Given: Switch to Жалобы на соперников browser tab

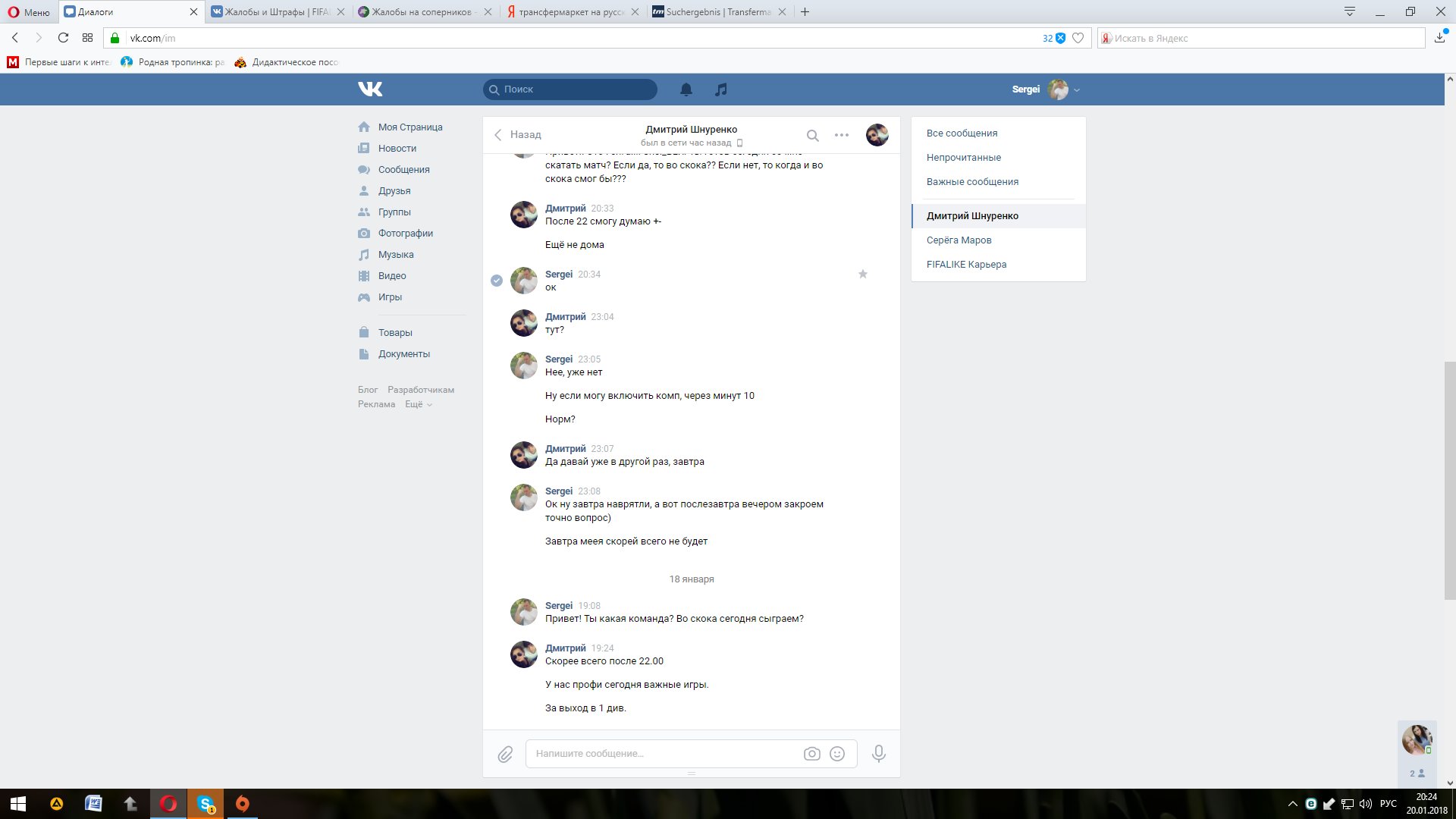Looking at the screenshot, I should point(423,12).
